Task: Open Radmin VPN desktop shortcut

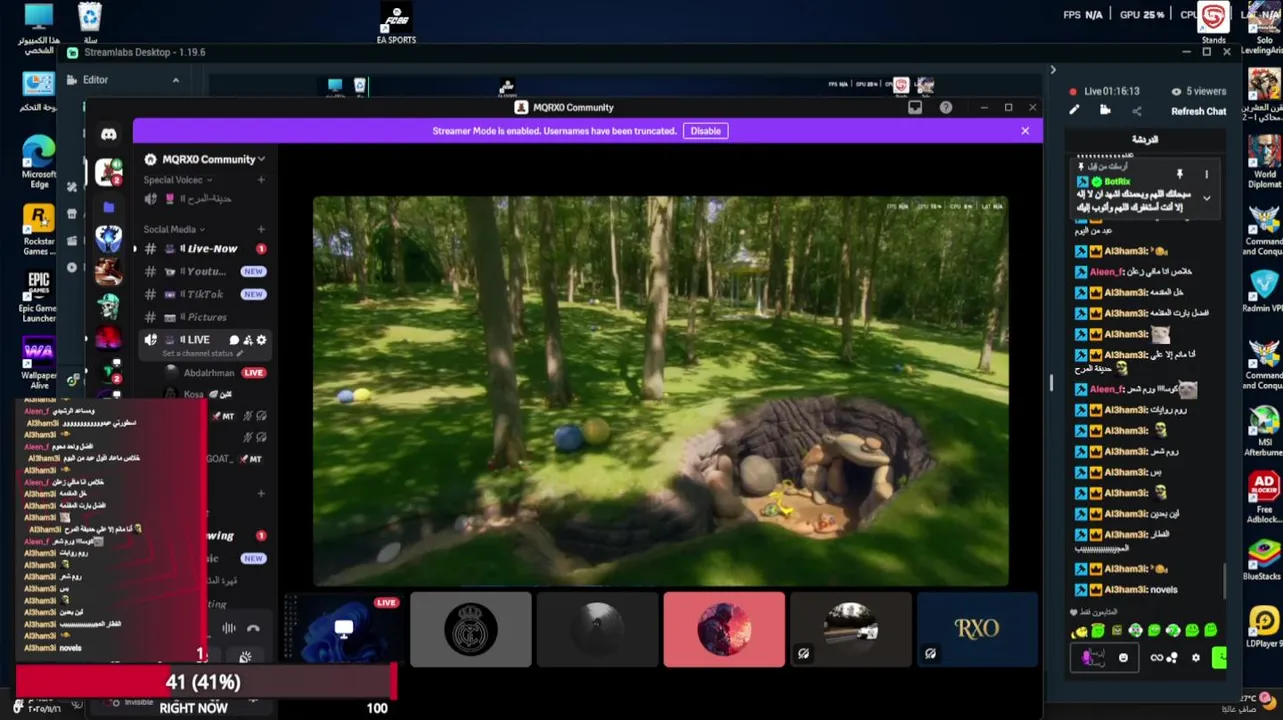Action: coord(1264,292)
